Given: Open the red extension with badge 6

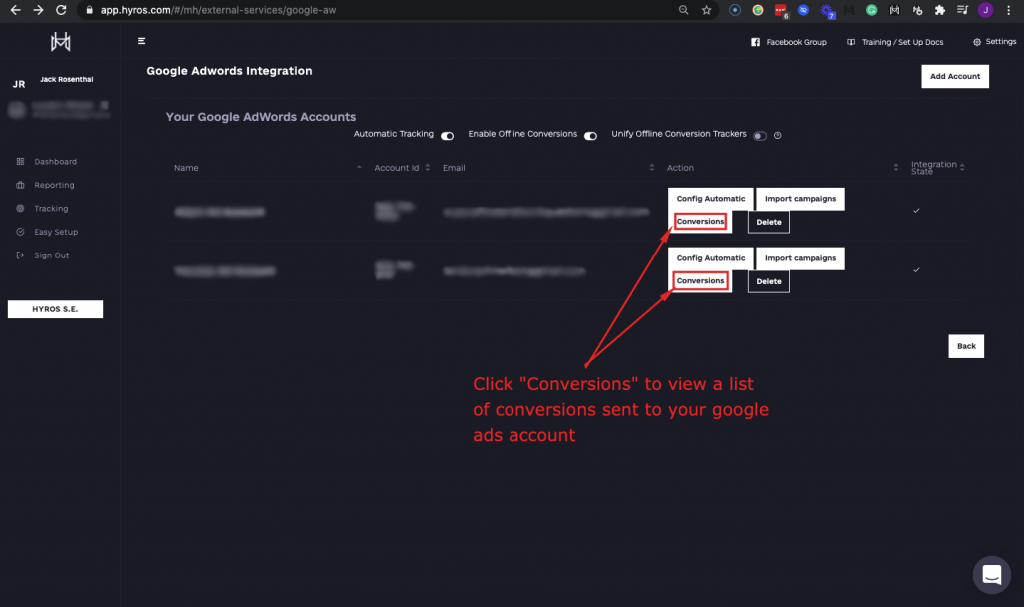Looking at the screenshot, I should click(x=781, y=10).
